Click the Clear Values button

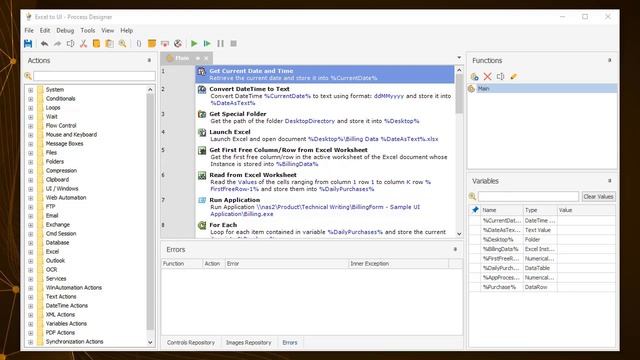pyautogui.click(x=598, y=197)
